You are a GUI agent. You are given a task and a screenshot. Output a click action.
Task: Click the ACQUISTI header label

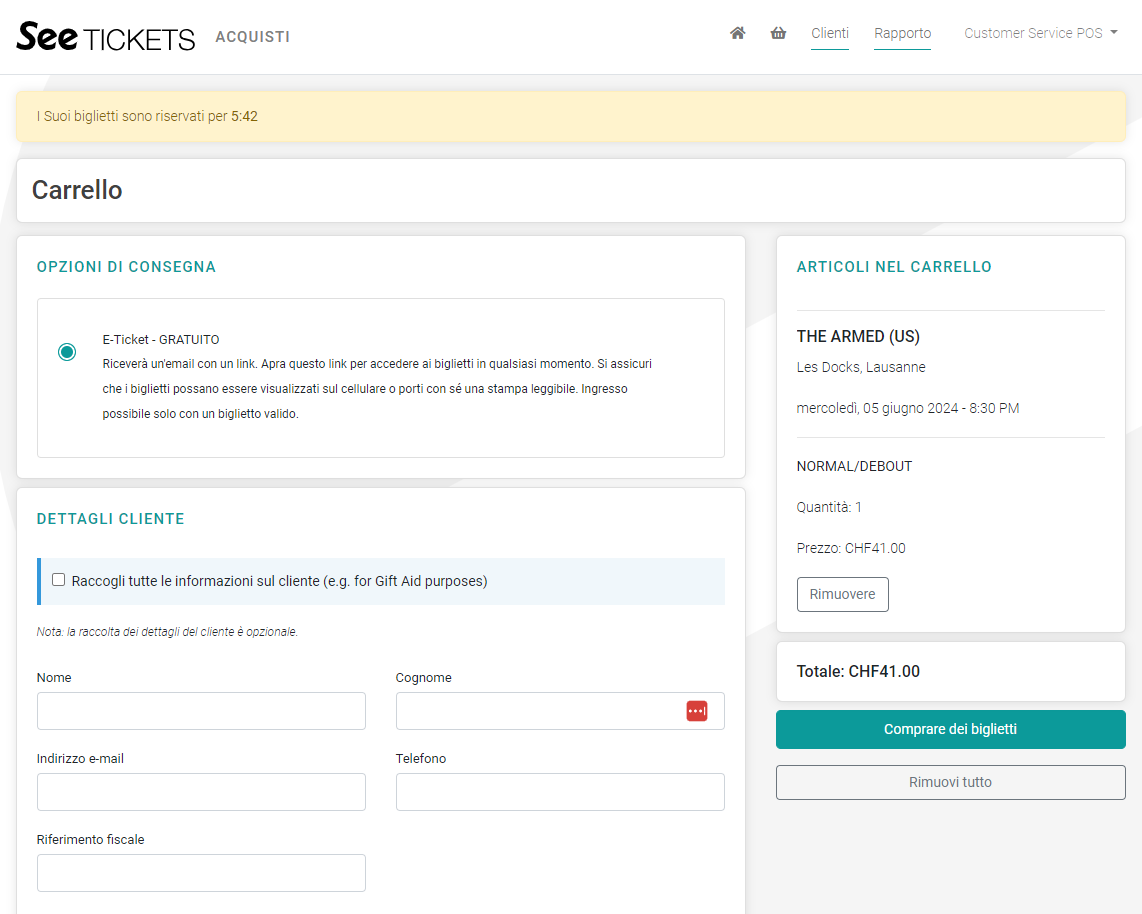point(252,37)
